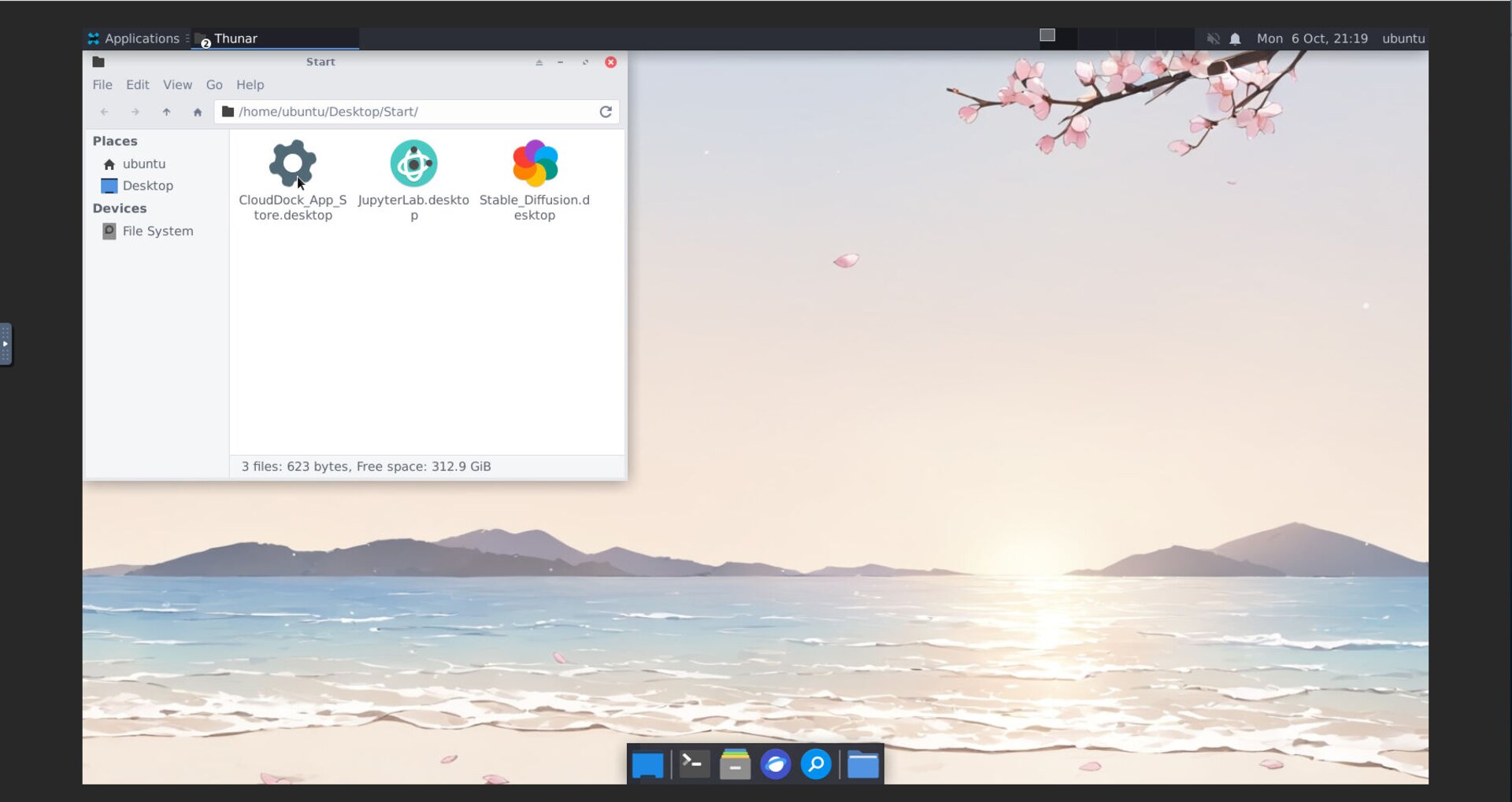1512x802 pixels.
Task: Open the View menu
Action: click(x=177, y=85)
